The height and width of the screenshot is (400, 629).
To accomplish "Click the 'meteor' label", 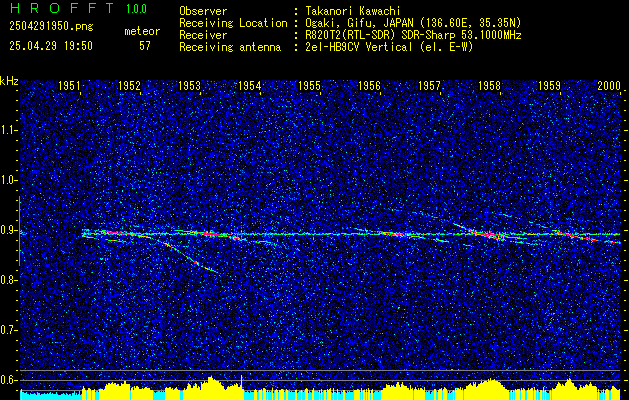I will 142,32.
